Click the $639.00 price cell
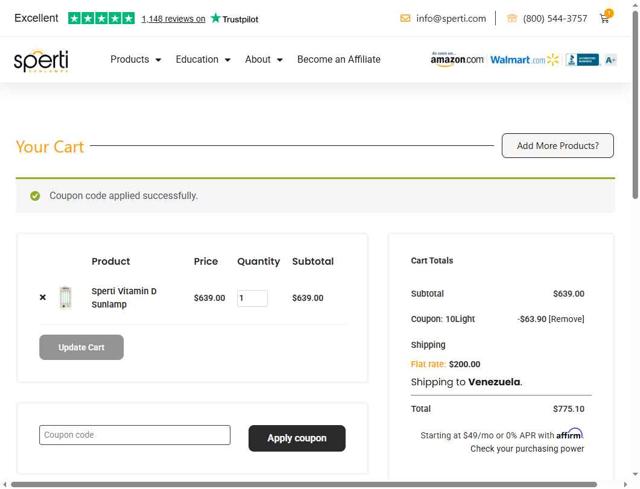This screenshot has width=640, height=489. [x=209, y=298]
